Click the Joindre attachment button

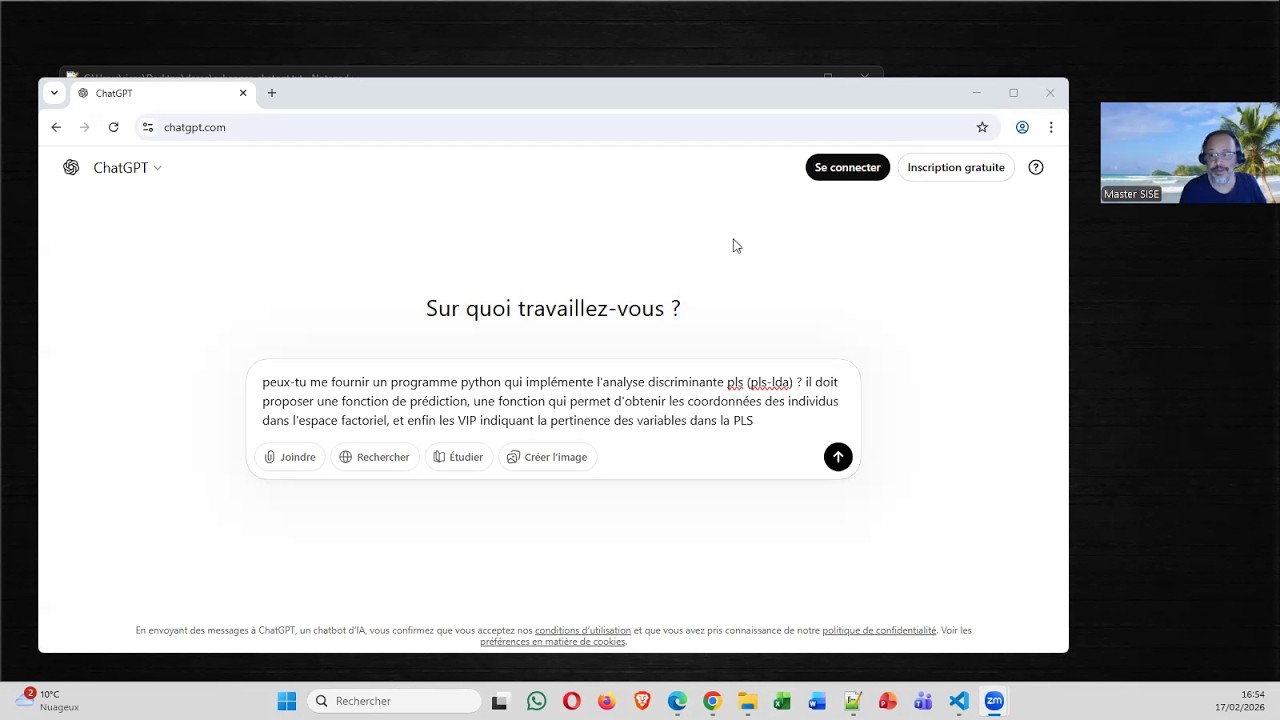click(290, 457)
